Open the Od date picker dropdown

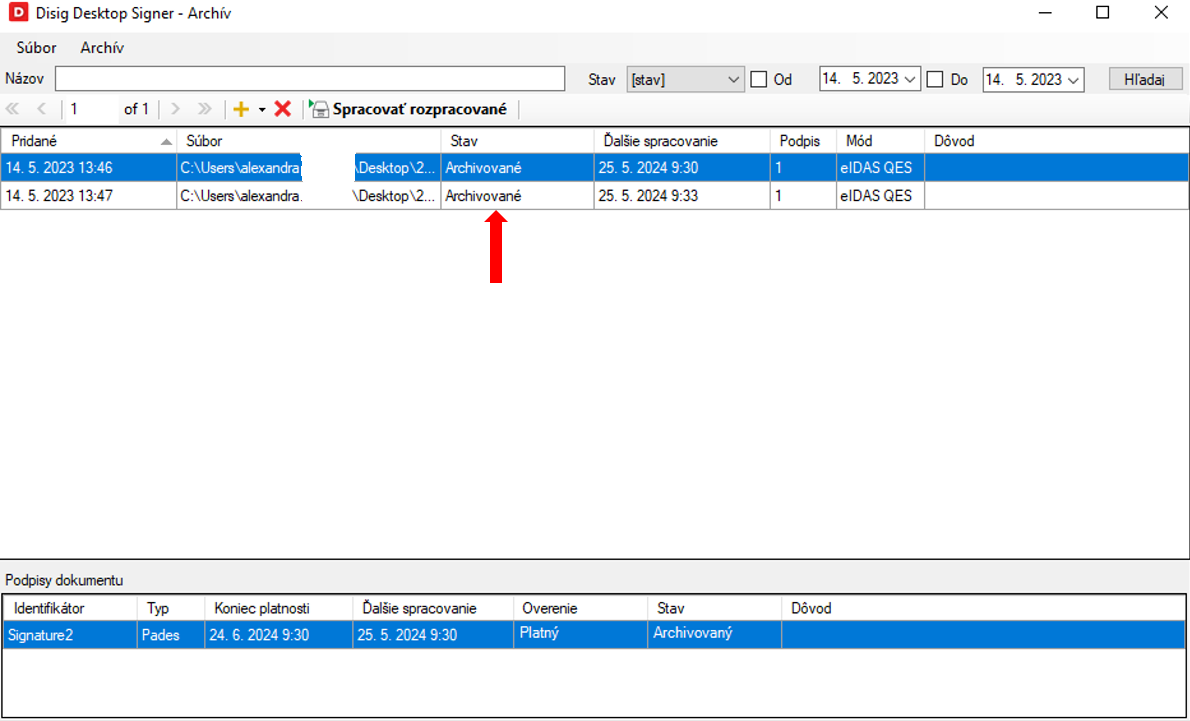[910, 79]
